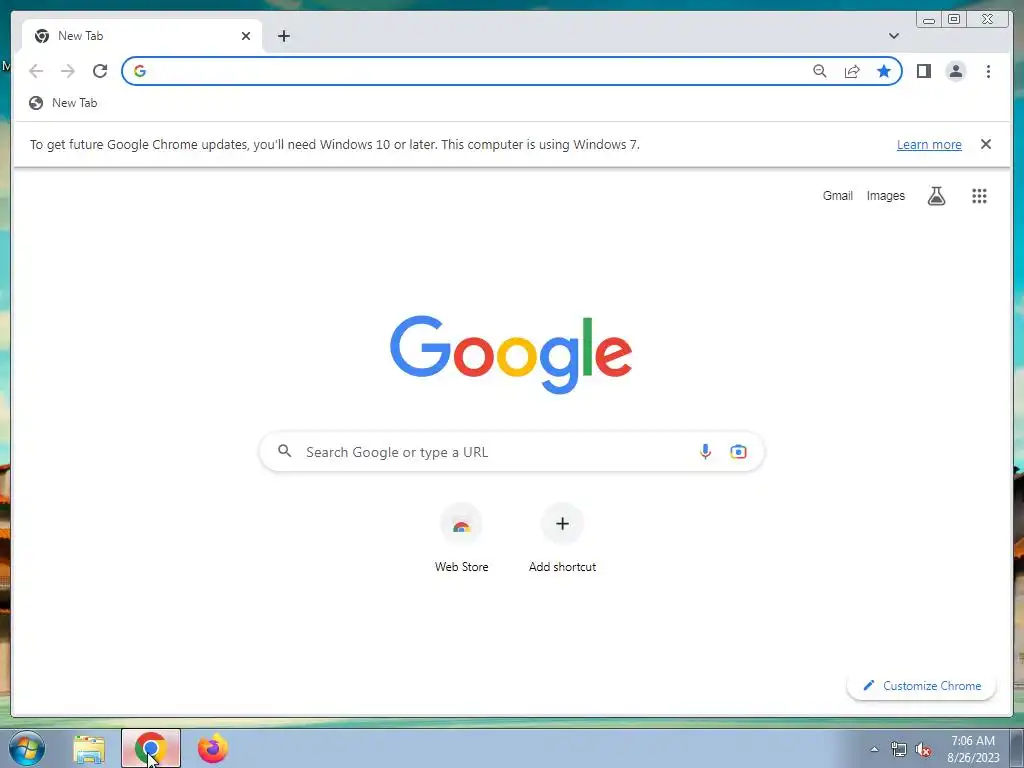1024x768 pixels.
Task: Click the network tray icon
Action: coord(899,750)
